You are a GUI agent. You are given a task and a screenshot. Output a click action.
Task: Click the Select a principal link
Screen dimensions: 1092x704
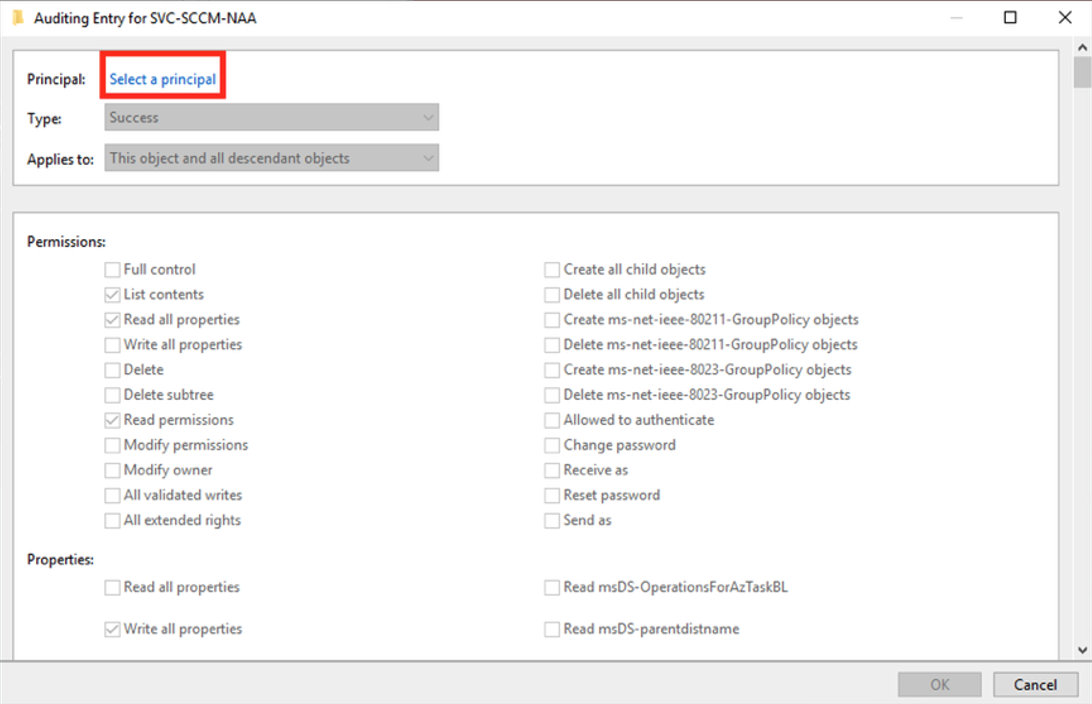(163, 79)
